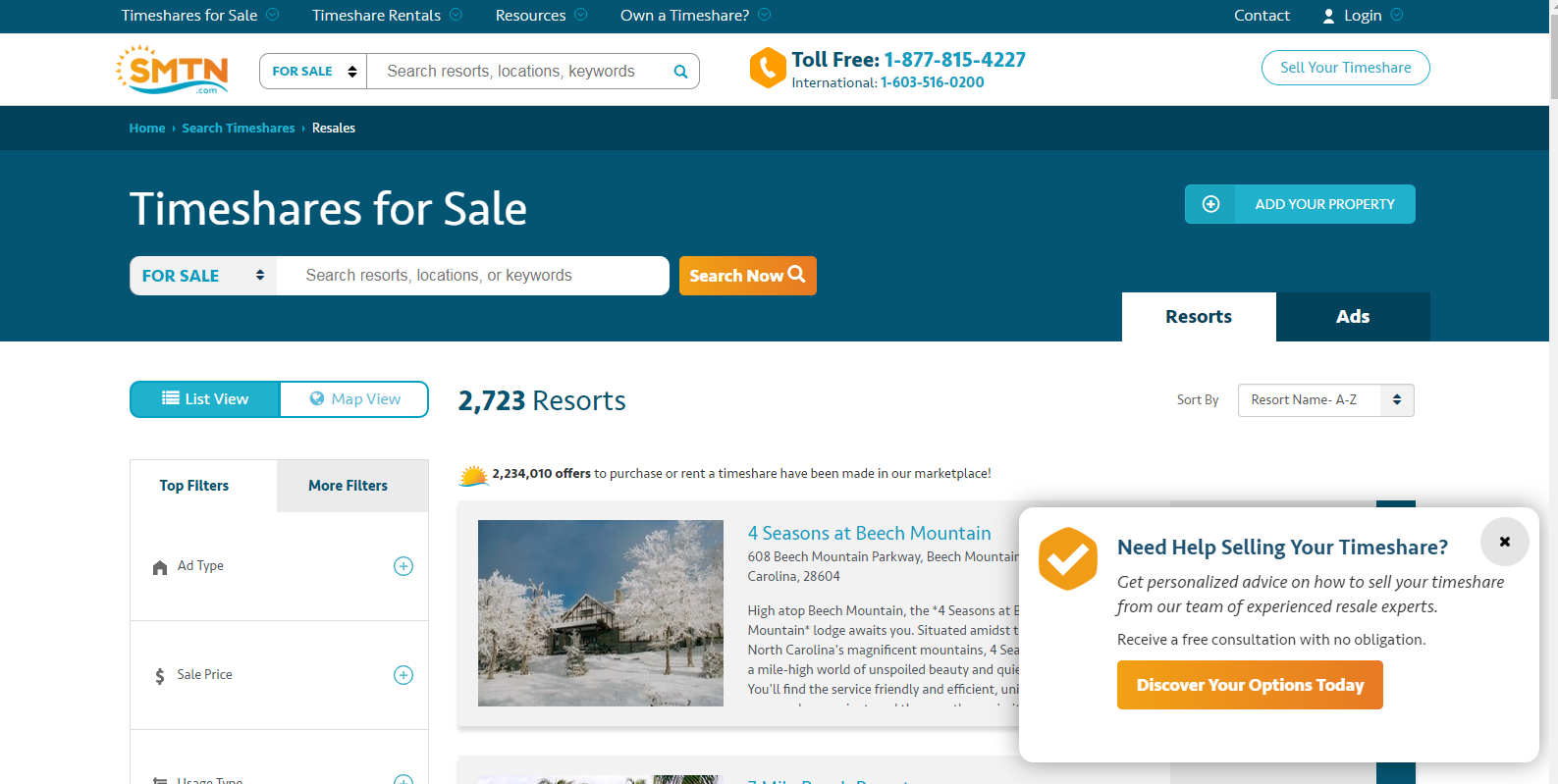Click the Contact menu link
1558x784 pixels.
pyautogui.click(x=1262, y=16)
